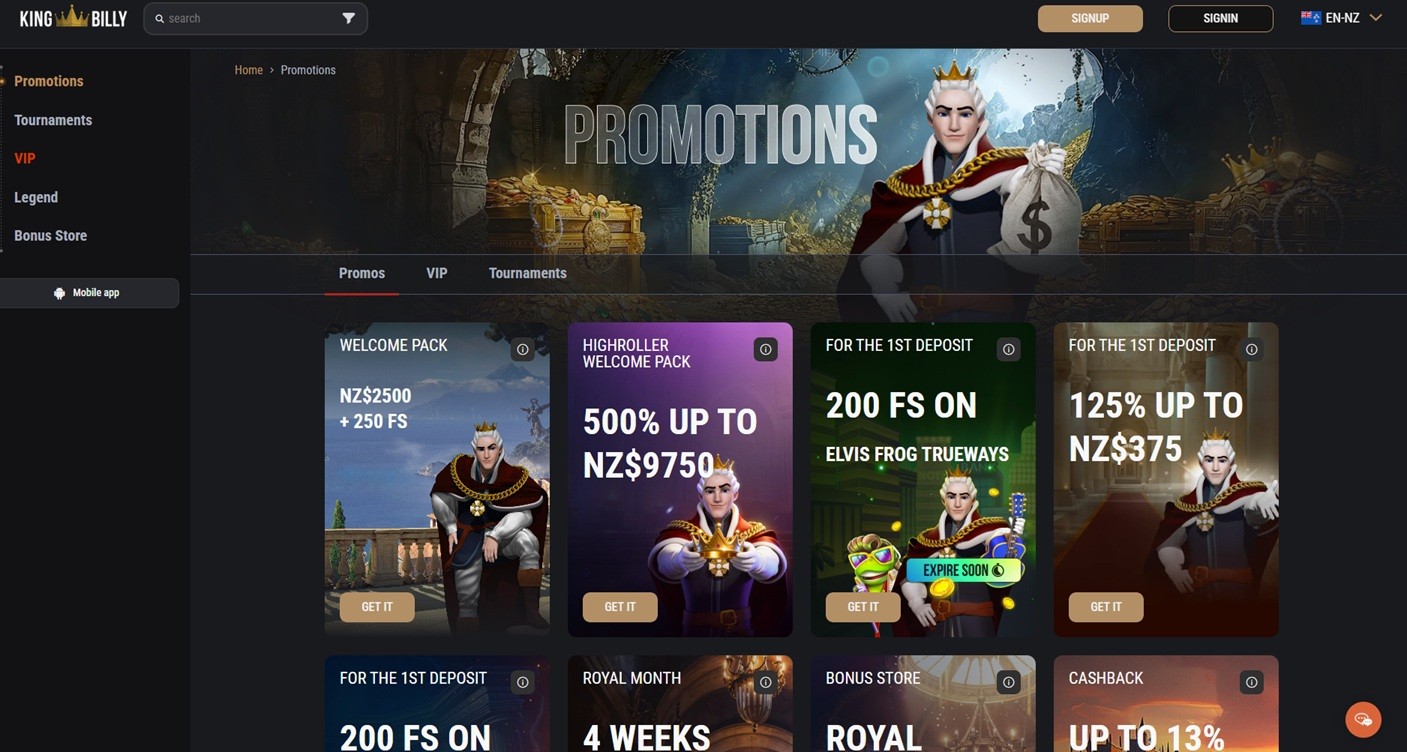Open Bonus Store in the sidebar
Image resolution: width=1407 pixels, height=752 pixels.
point(50,236)
